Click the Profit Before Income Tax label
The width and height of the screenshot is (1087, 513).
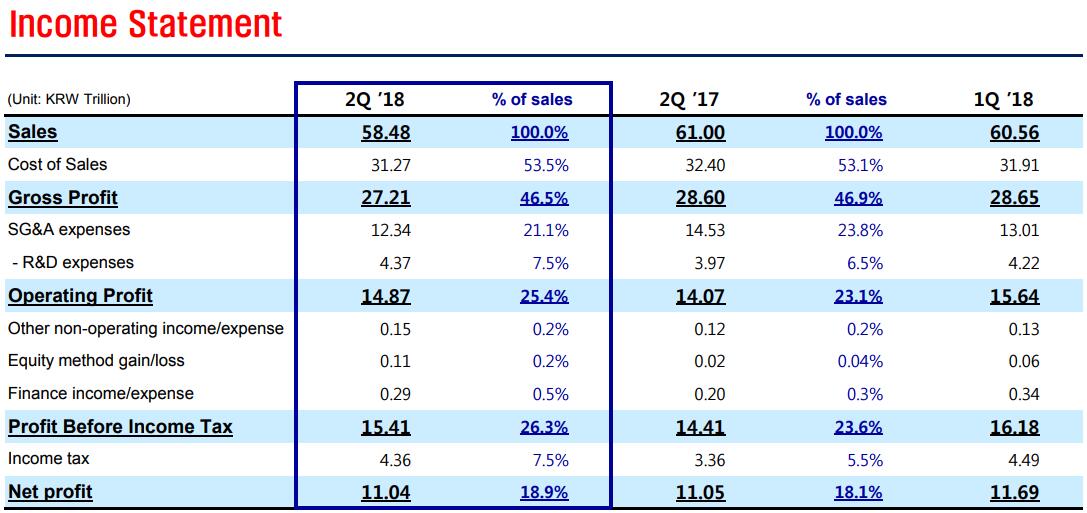[120, 427]
